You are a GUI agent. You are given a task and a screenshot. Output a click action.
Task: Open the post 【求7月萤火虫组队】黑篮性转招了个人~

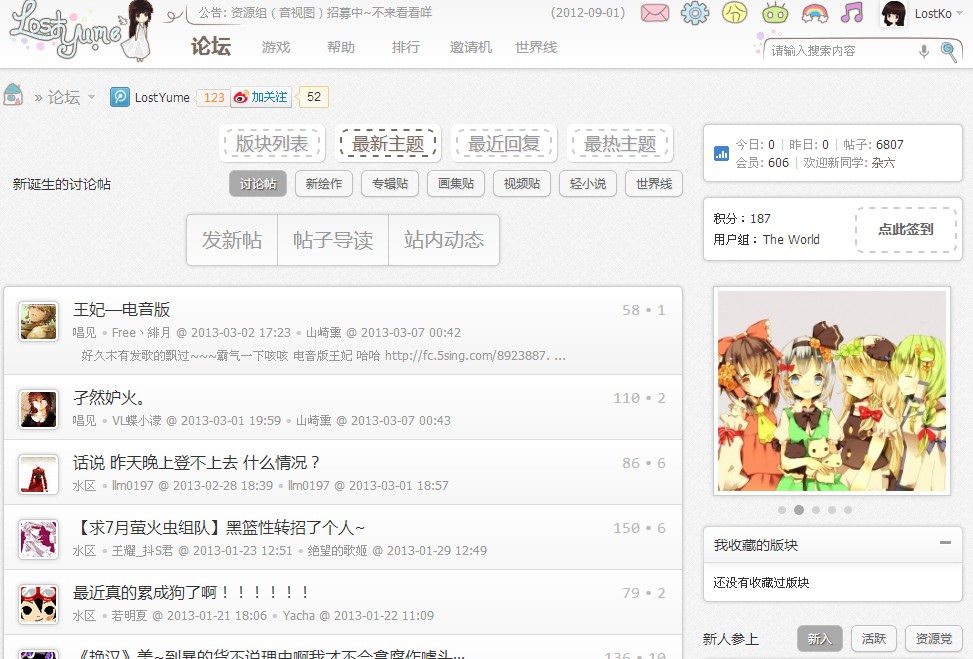(219, 528)
